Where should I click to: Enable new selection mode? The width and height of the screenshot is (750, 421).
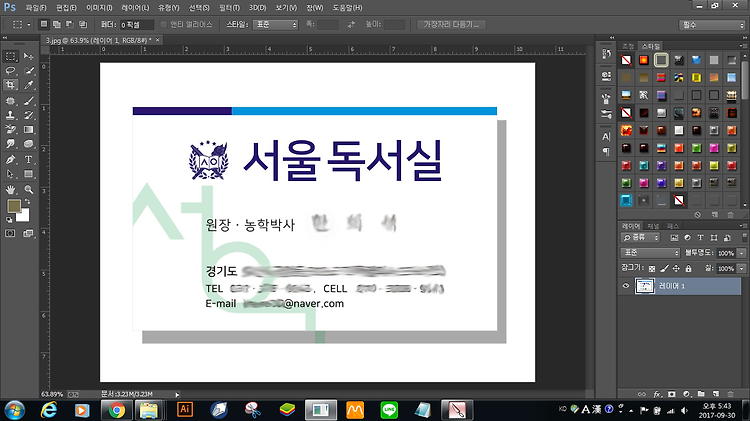coord(44,24)
